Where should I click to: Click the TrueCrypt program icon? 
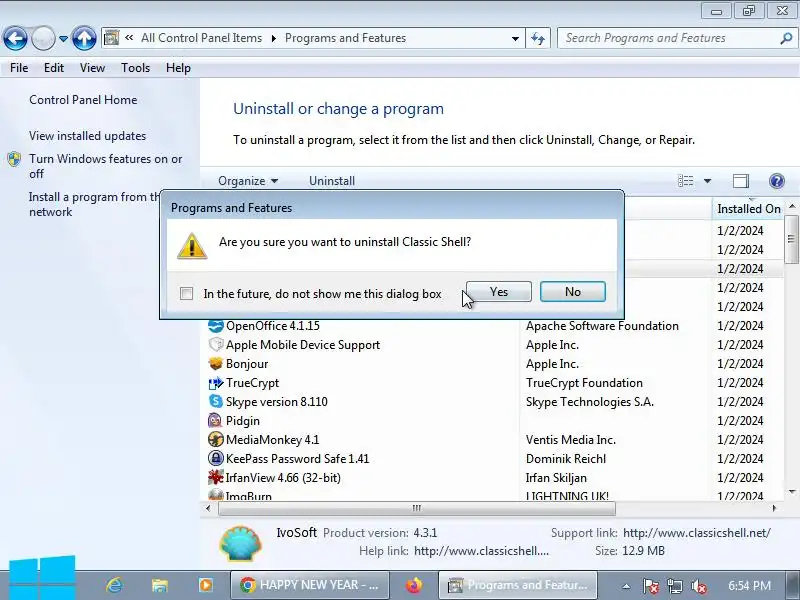[x=215, y=383]
